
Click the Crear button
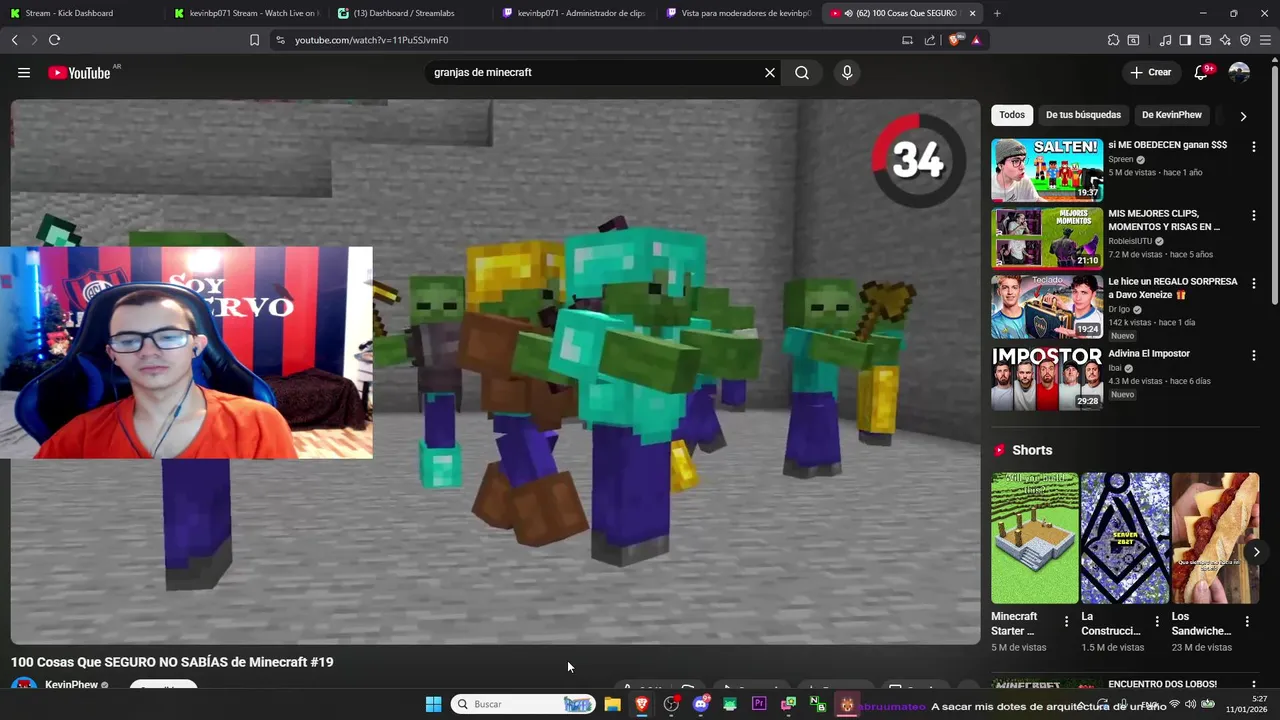click(x=1151, y=73)
